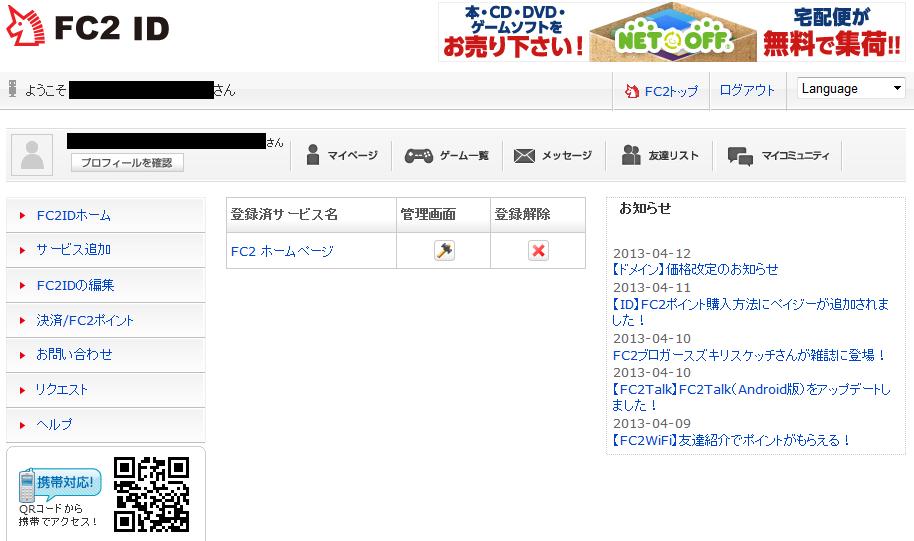Click the ようこそ welcome text
Screen dimensions: 914x541
(x=45, y=90)
